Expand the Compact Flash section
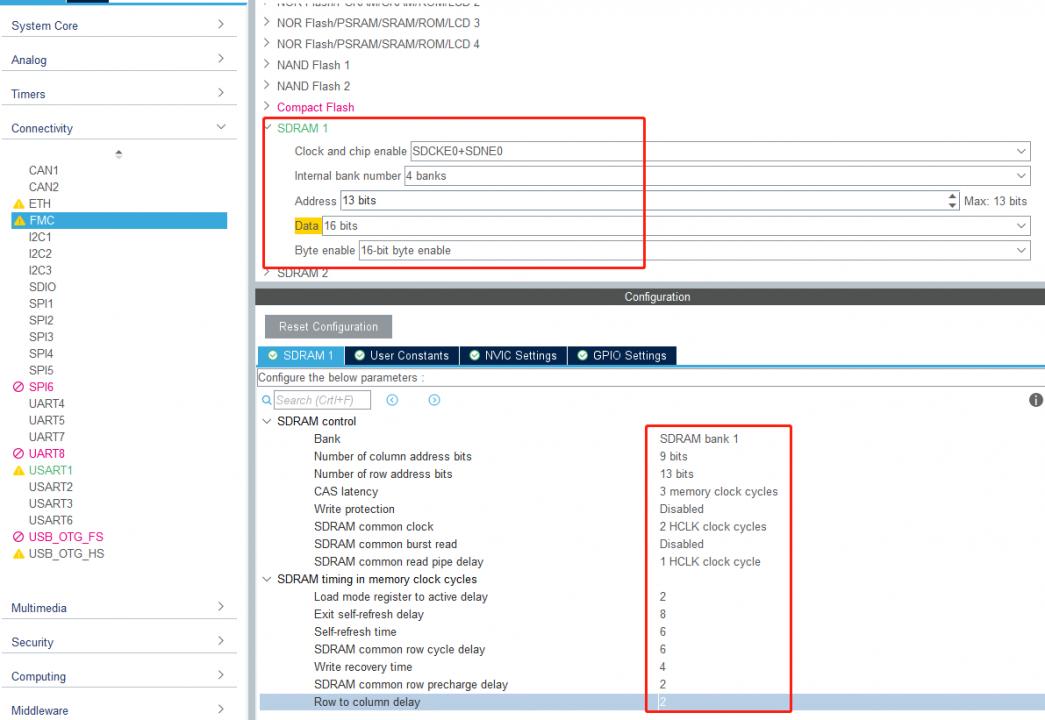 coord(267,107)
